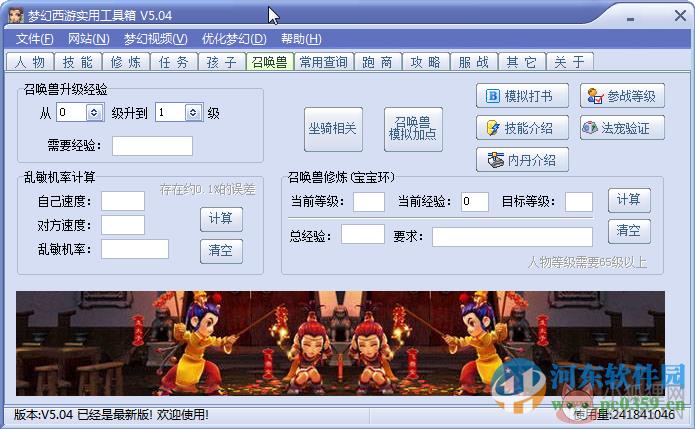Open the 内丹介绍 button
Screen dimensions: 695x429
(522, 160)
